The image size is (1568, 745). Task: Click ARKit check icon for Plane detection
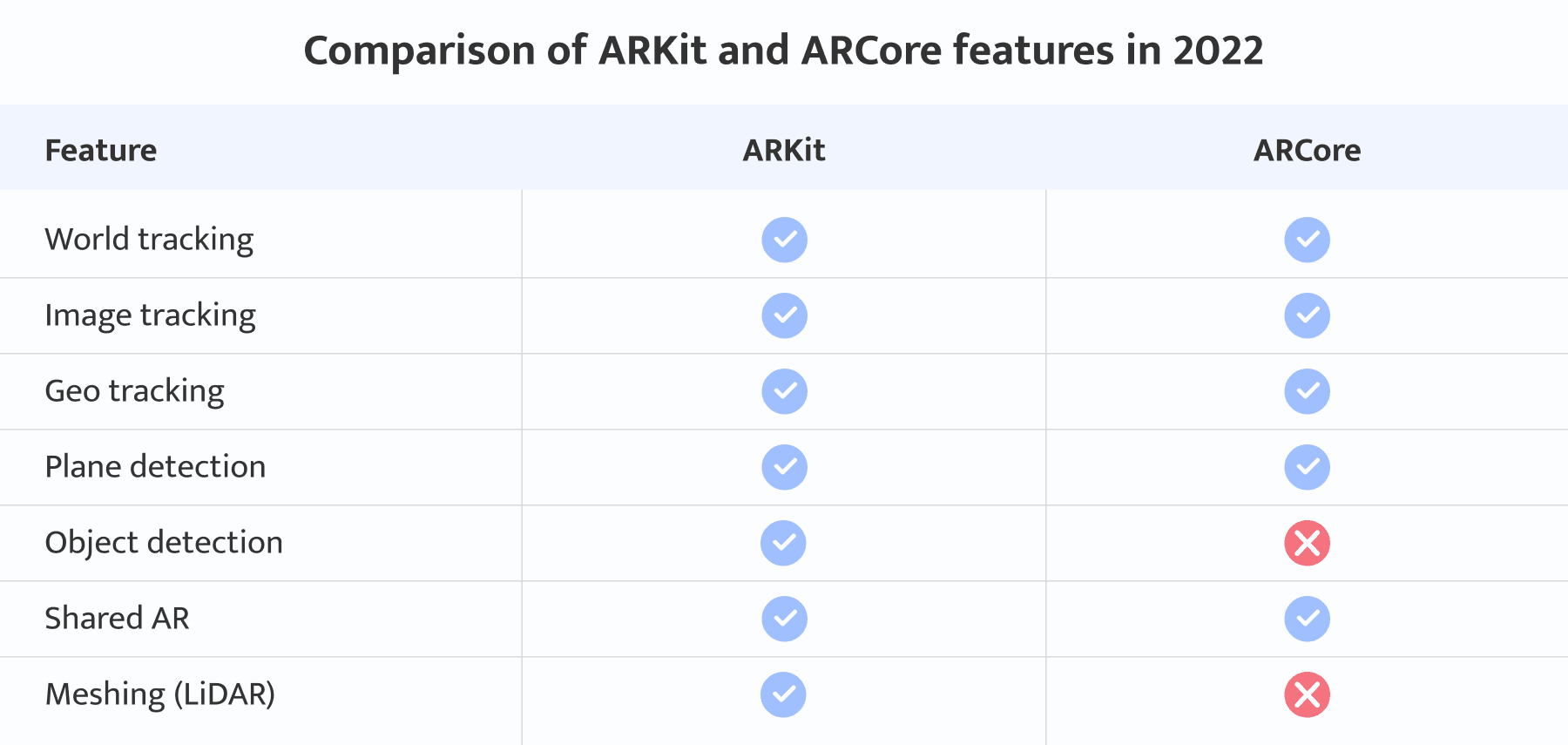pyautogui.click(x=784, y=467)
